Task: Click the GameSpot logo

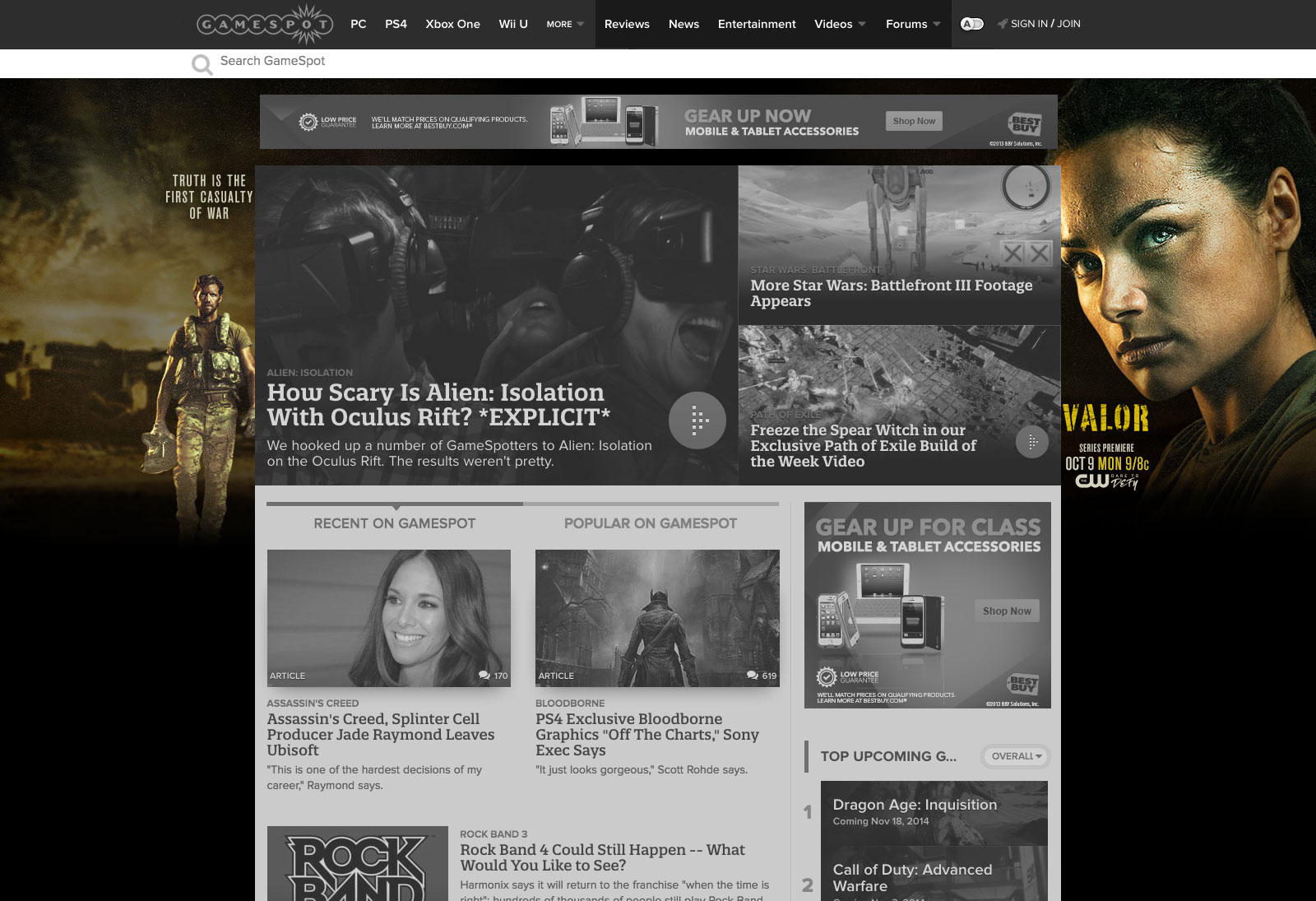Action: [x=264, y=24]
